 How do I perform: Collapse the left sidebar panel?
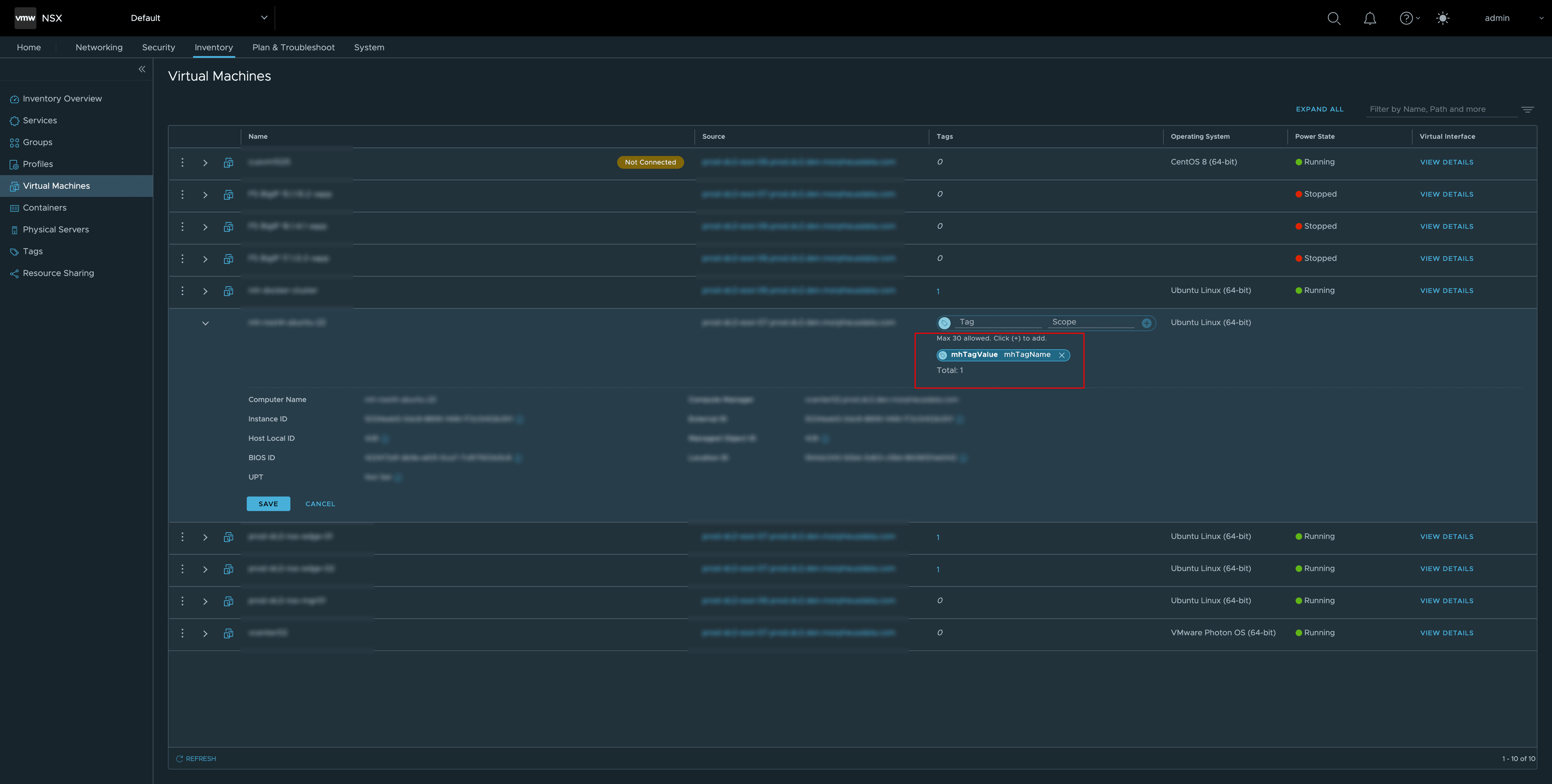pyautogui.click(x=142, y=69)
